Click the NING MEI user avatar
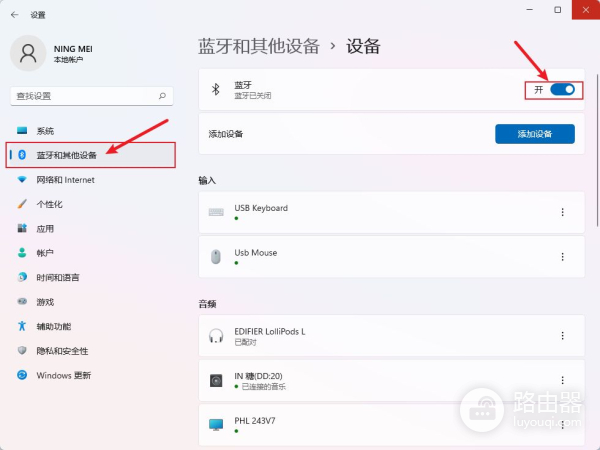Image resolution: width=600 pixels, height=450 pixels. pos(28,53)
